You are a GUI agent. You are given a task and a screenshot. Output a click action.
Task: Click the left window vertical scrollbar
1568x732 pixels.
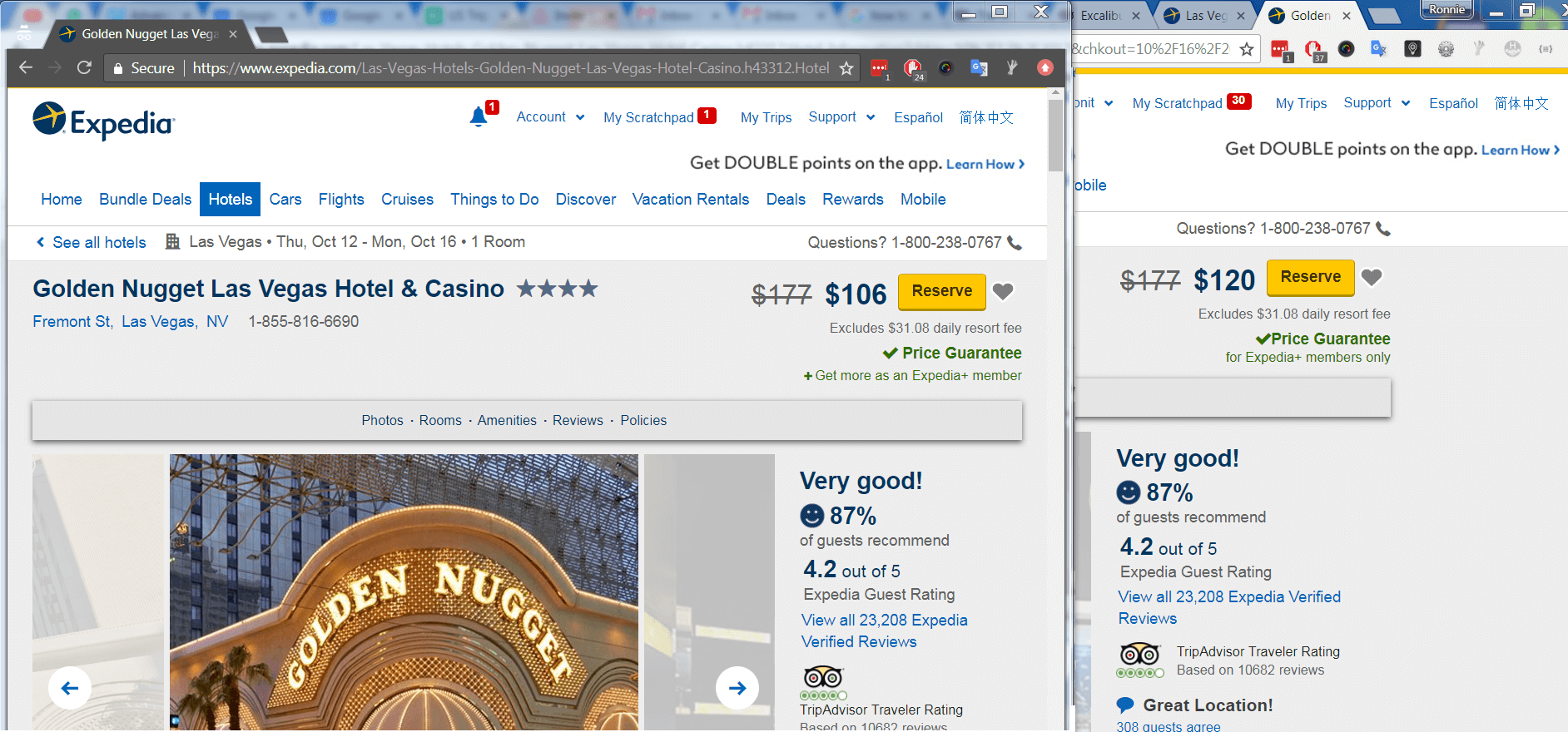[x=1055, y=408]
